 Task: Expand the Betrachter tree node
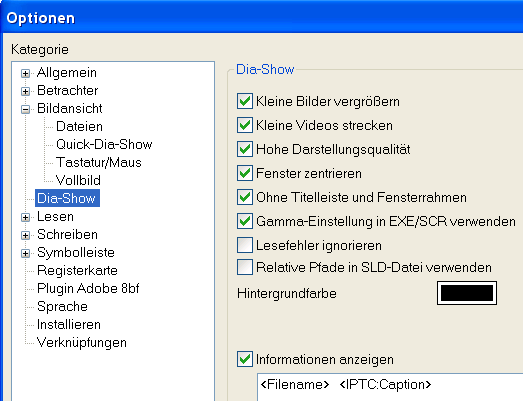[x=25, y=91]
